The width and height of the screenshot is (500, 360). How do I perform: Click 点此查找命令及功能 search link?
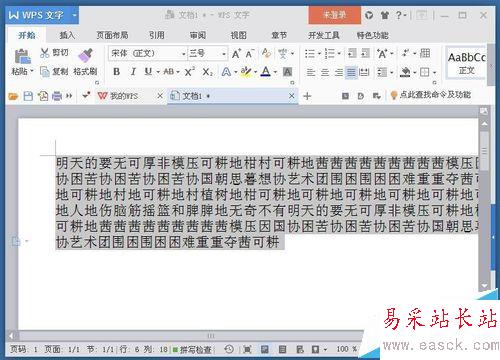(x=435, y=95)
